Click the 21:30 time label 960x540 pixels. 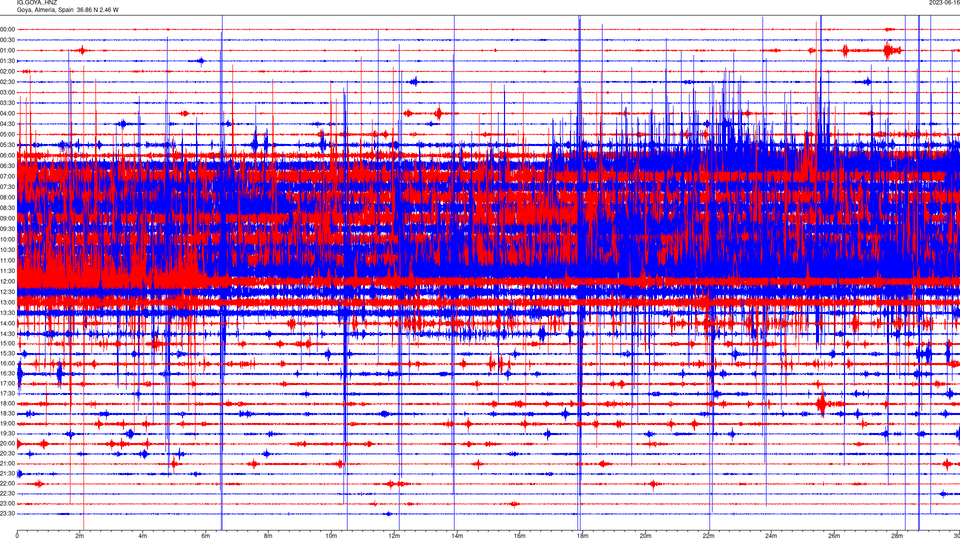(x=7, y=474)
